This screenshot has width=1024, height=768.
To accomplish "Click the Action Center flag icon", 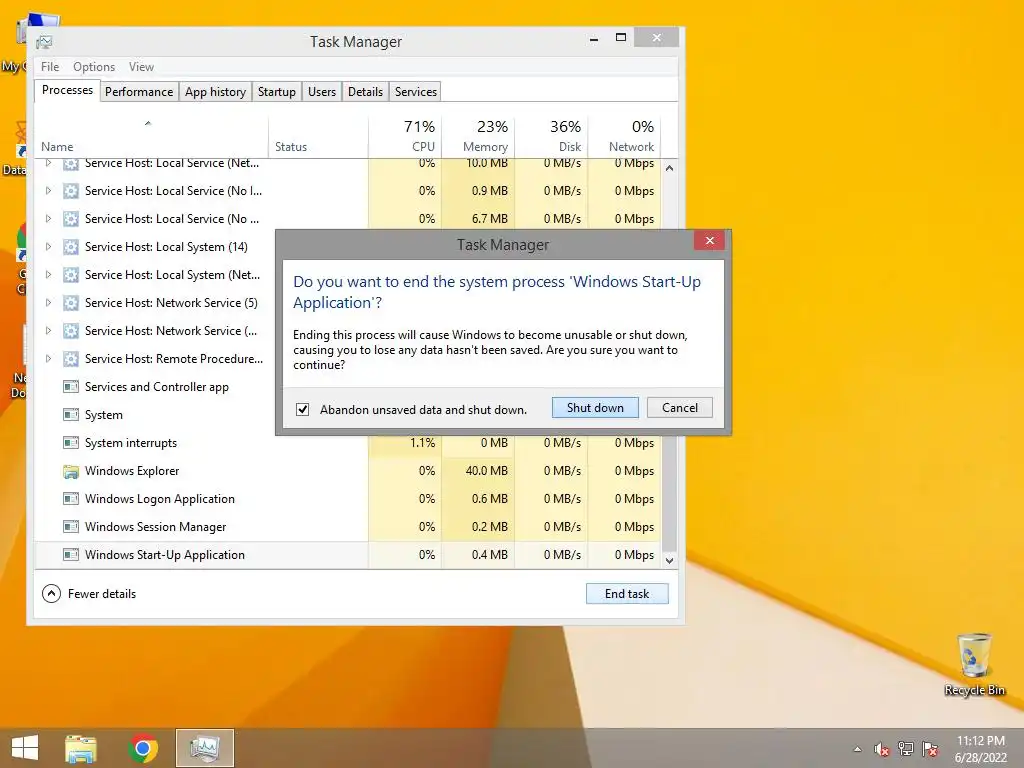I will coord(929,749).
